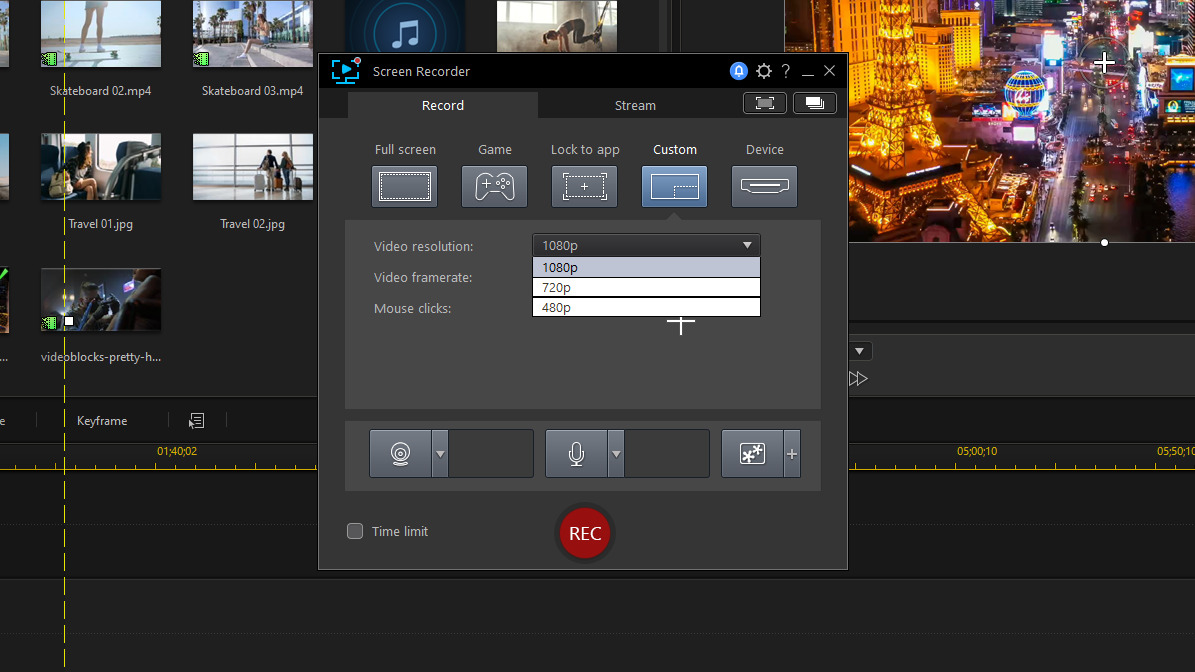The height and width of the screenshot is (672, 1195).
Task: Select the Travel 02.jpg thumbnail
Action: click(x=252, y=167)
